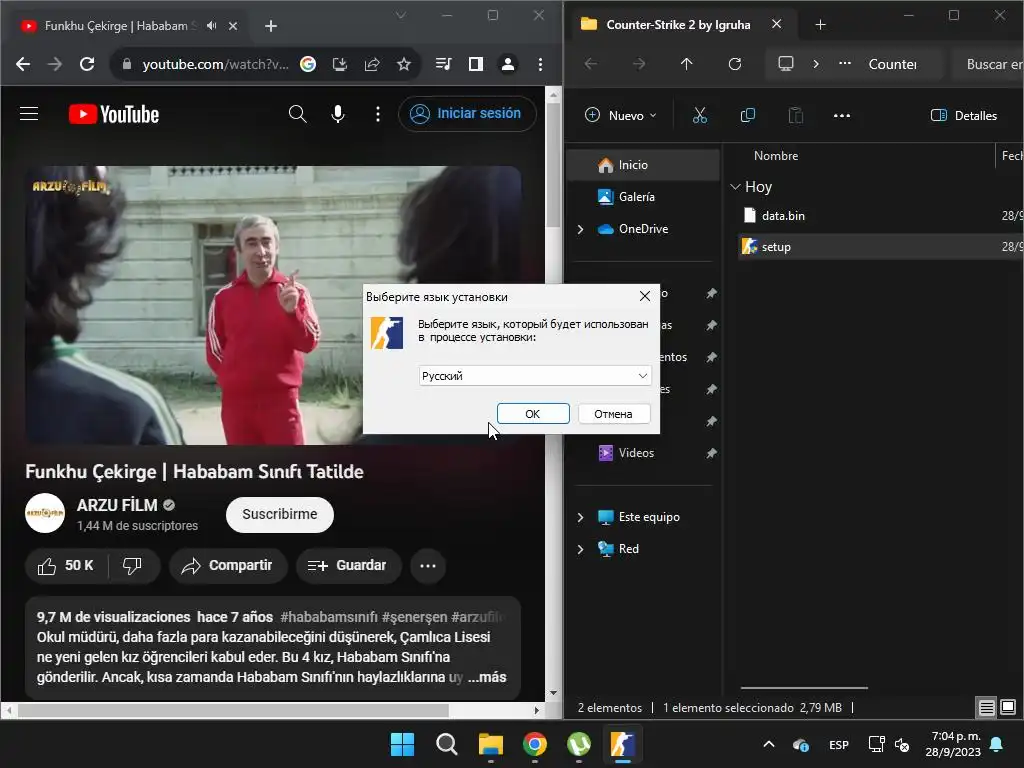
Task: Open Chrome profile icon
Action: click(507, 64)
